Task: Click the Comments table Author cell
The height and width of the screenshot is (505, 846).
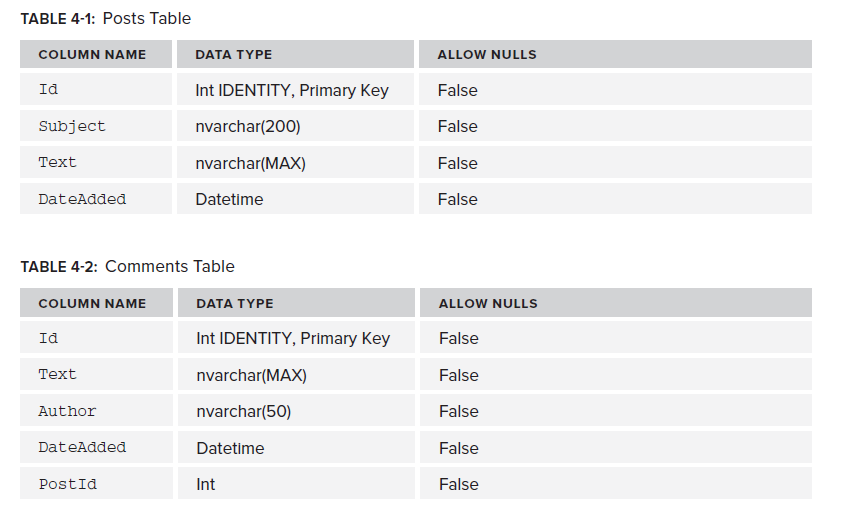Action: point(67,411)
